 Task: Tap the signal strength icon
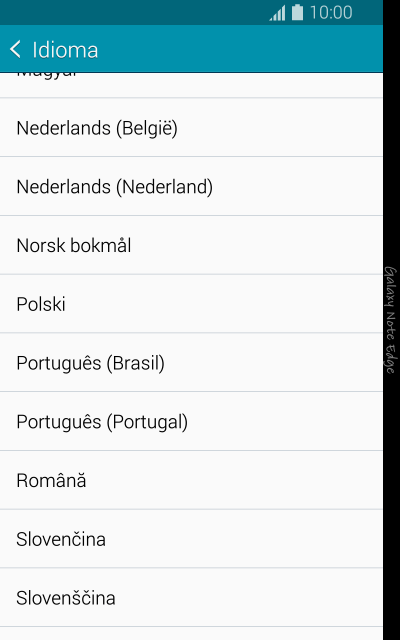point(278,13)
